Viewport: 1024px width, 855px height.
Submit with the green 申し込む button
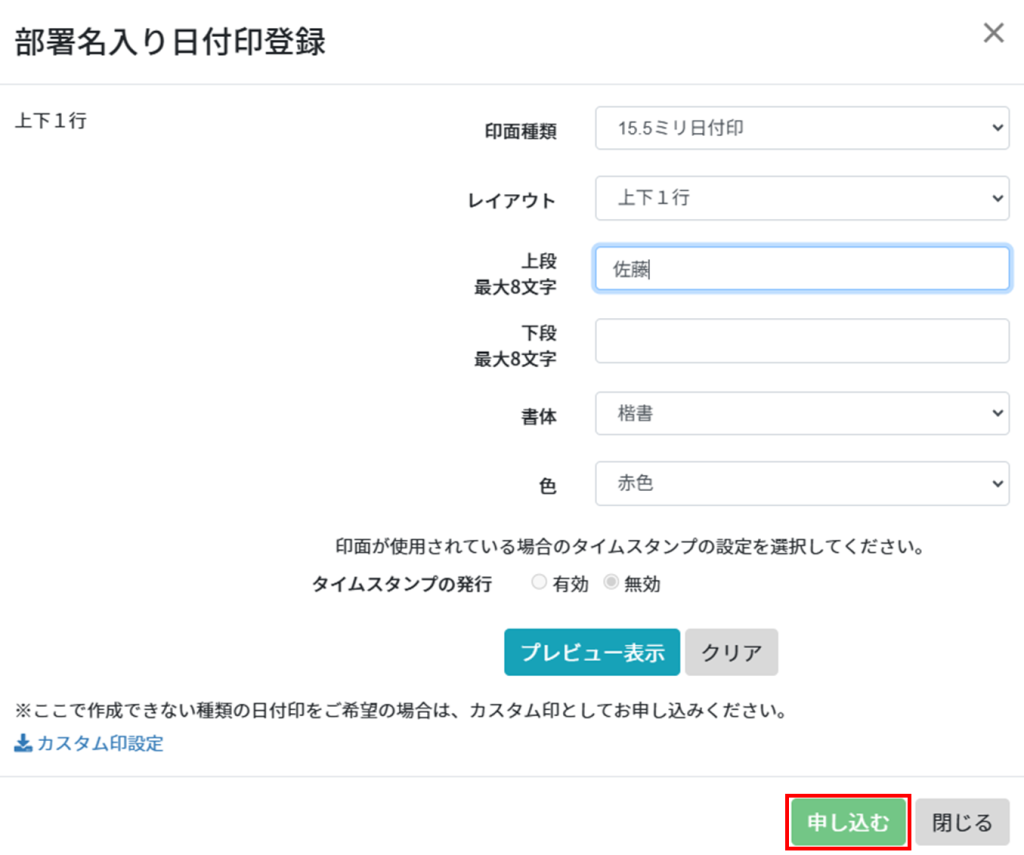point(848,823)
